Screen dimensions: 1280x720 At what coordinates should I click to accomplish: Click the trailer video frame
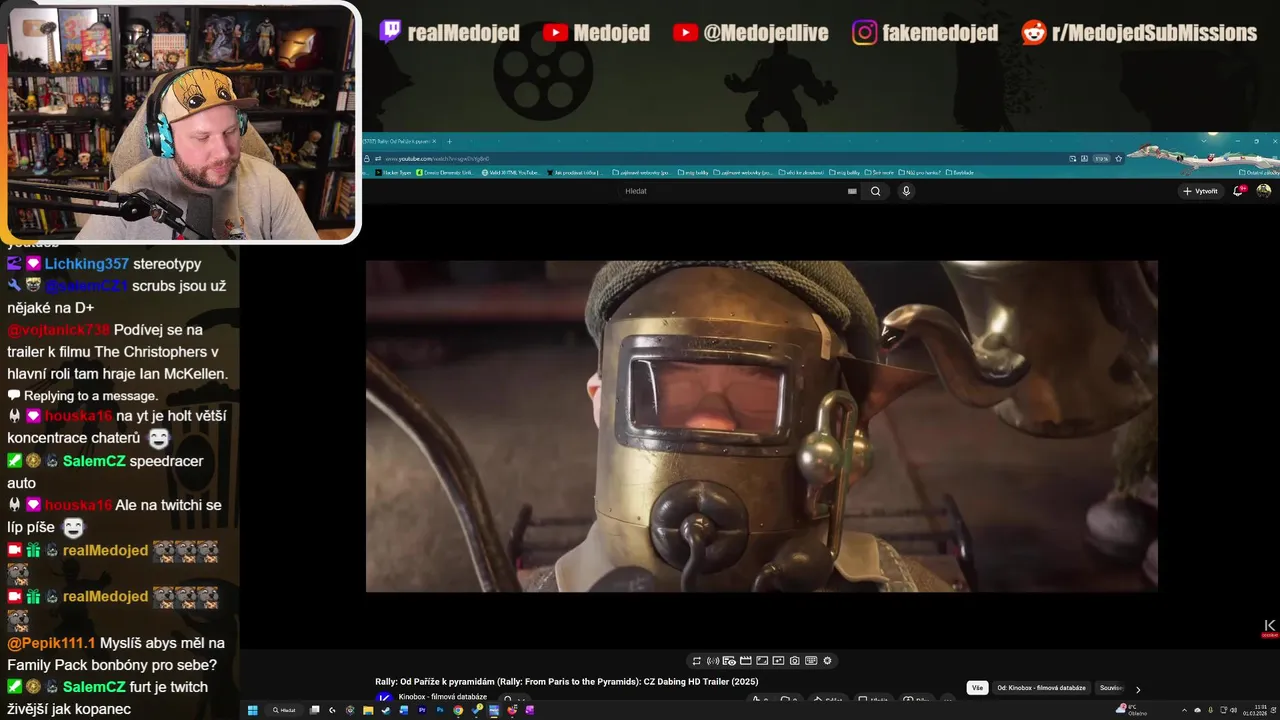(761, 426)
